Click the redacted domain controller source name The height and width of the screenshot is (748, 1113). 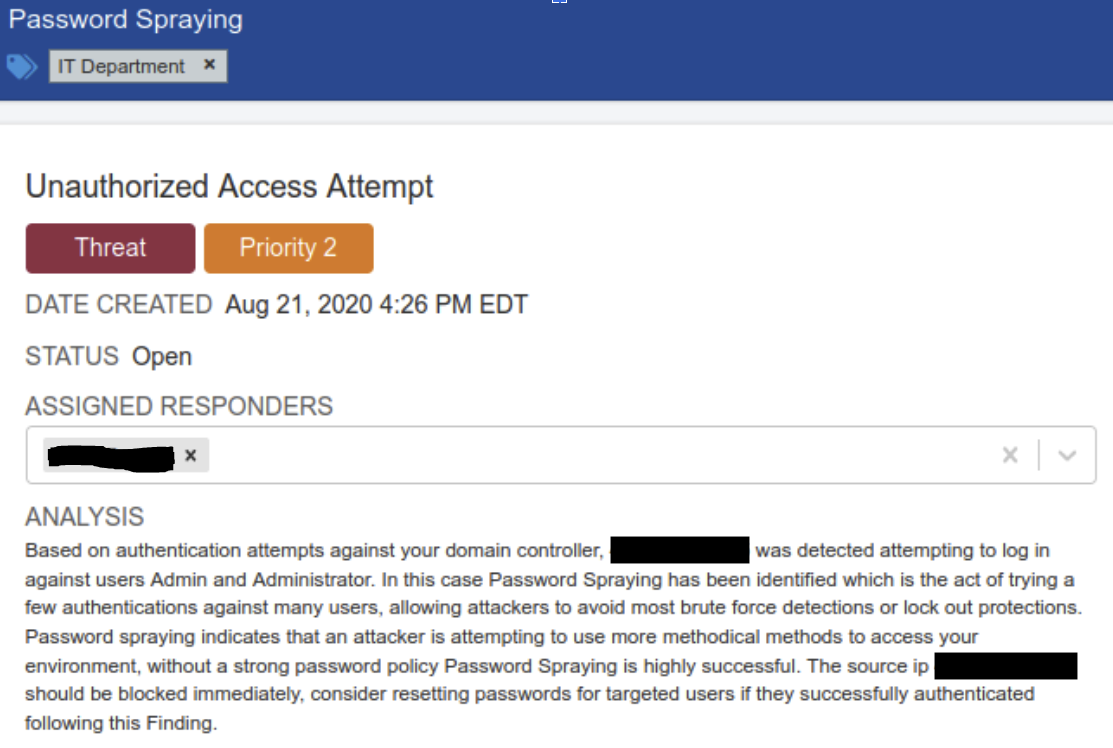[x=679, y=550]
